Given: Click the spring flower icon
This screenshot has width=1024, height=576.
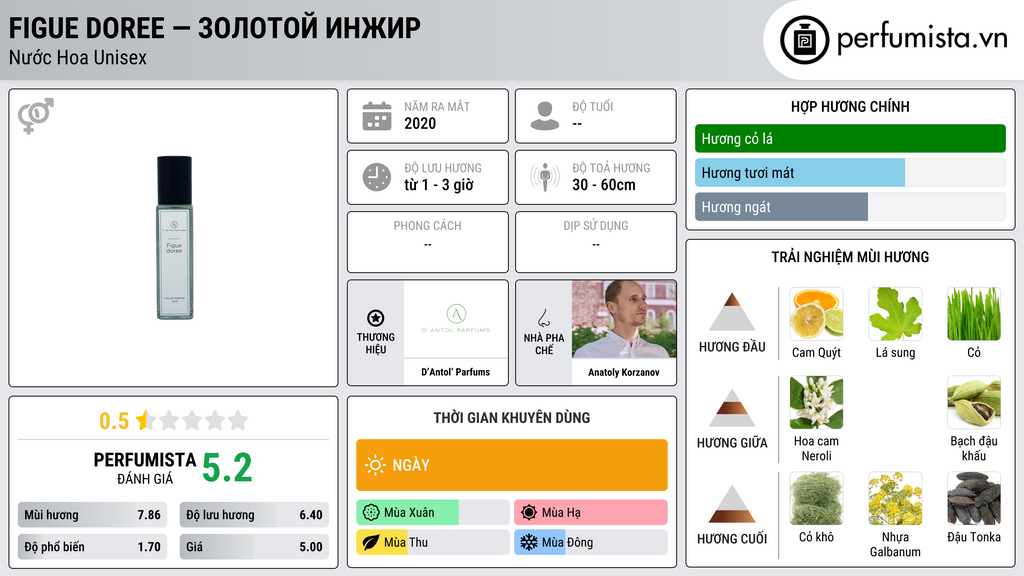Looking at the screenshot, I should pos(371,513).
